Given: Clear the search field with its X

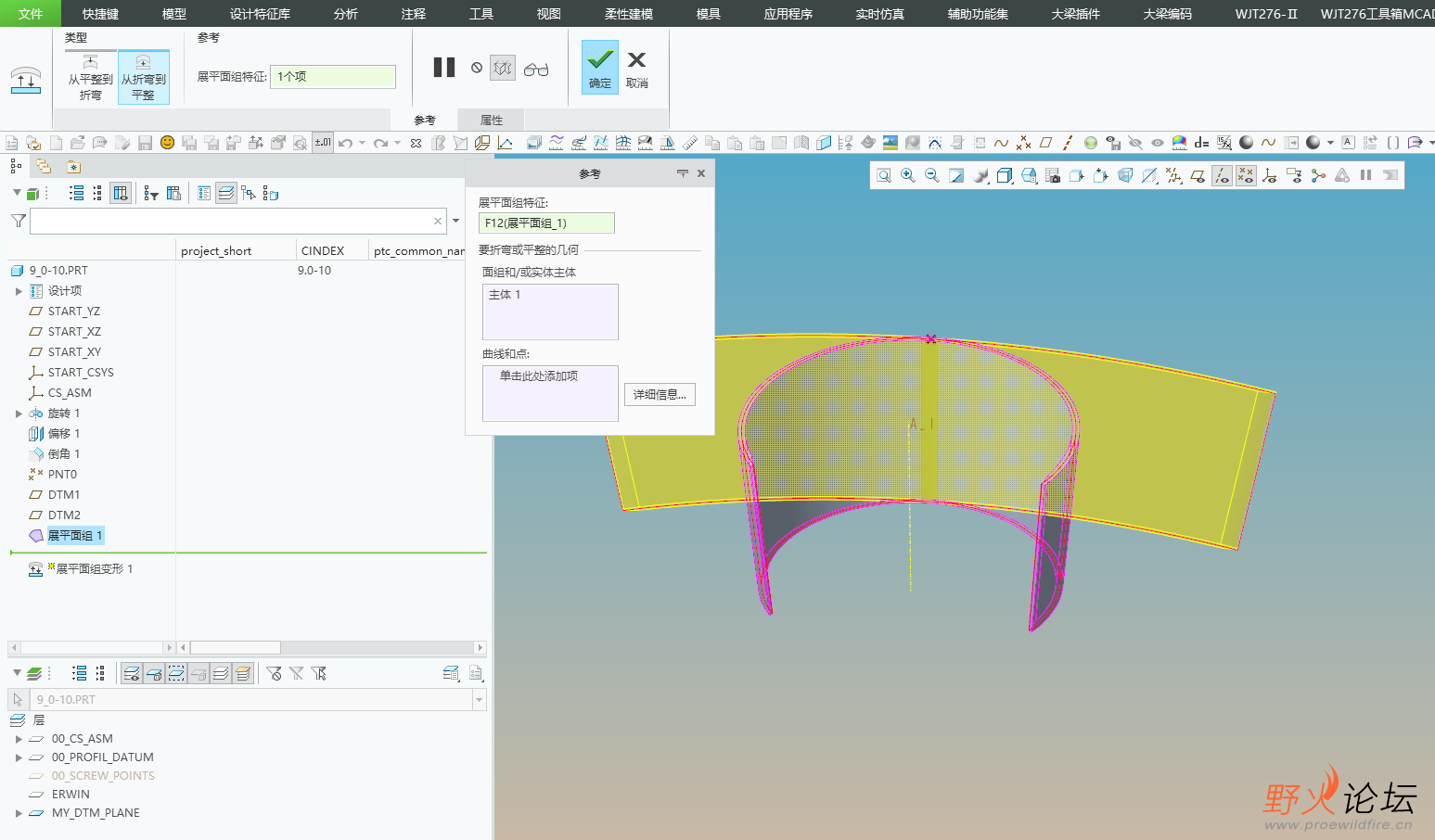Looking at the screenshot, I should coord(438,221).
